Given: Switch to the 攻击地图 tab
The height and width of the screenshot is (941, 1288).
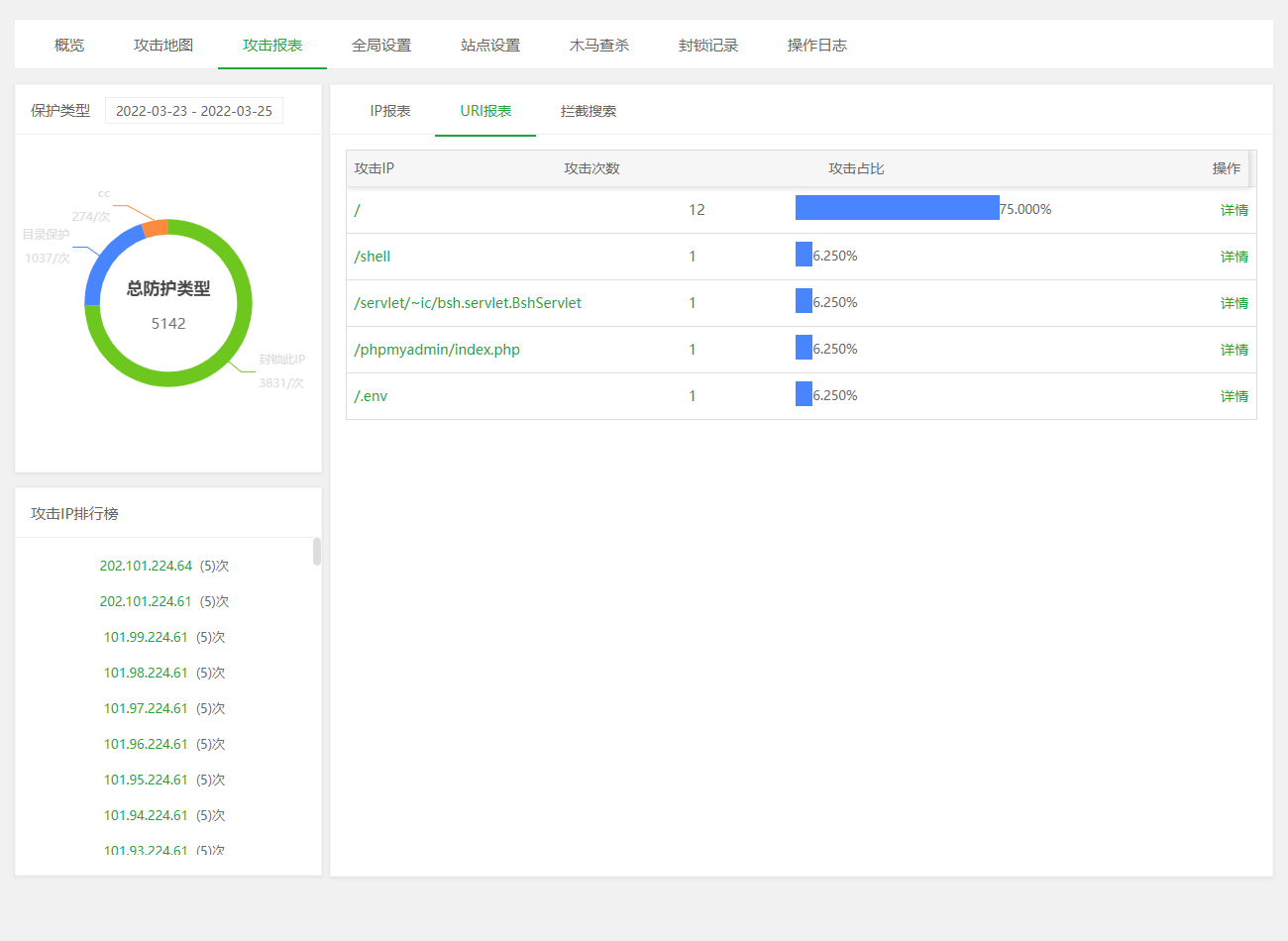Looking at the screenshot, I should pos(163,46).
